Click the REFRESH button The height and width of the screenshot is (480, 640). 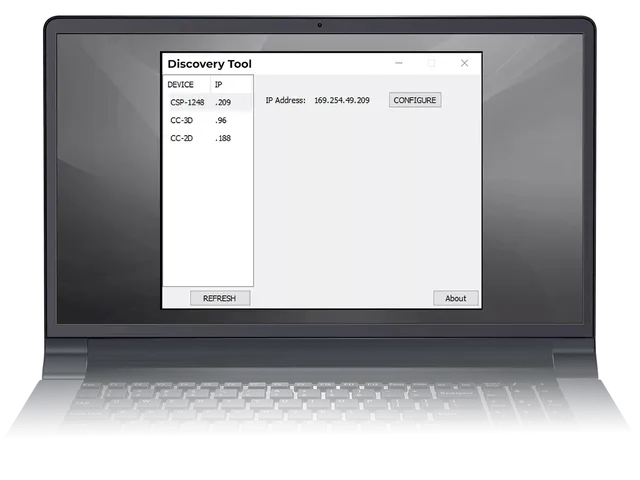[x=220, y=298]
